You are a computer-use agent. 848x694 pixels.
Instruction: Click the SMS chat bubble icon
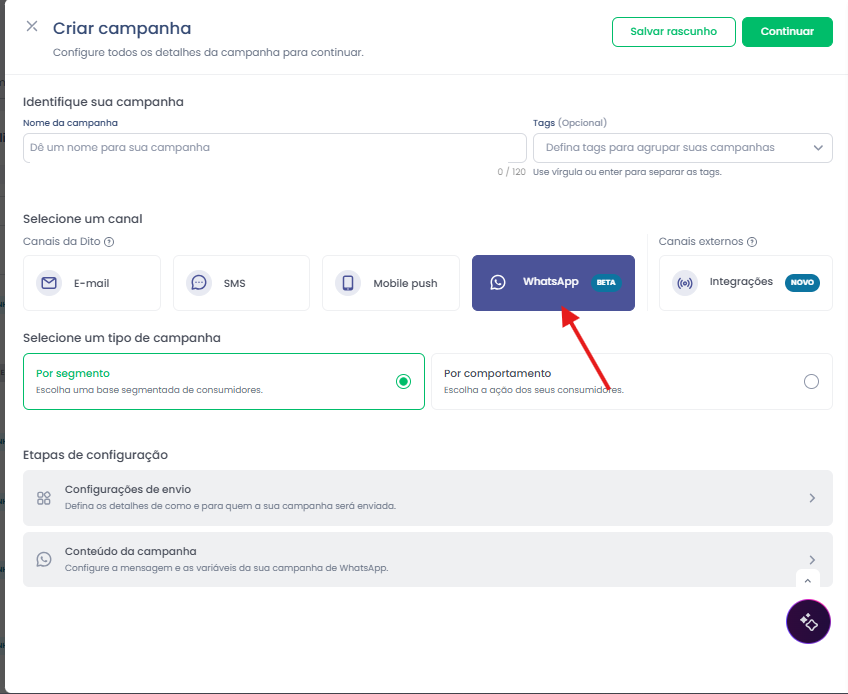click(x=198, y=283)
